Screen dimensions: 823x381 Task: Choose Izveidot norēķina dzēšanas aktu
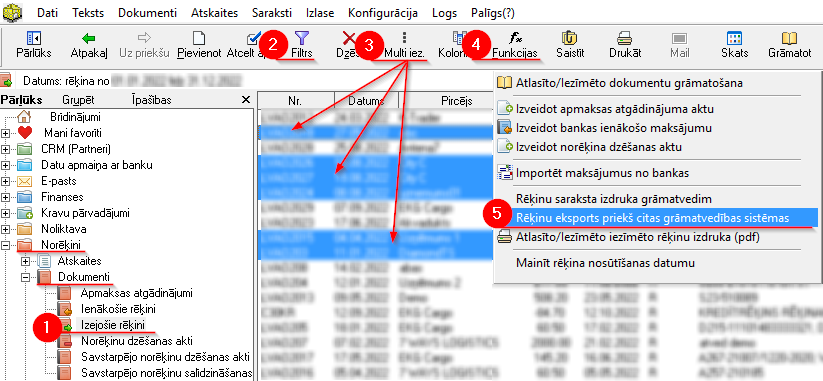tap(599, 146)
